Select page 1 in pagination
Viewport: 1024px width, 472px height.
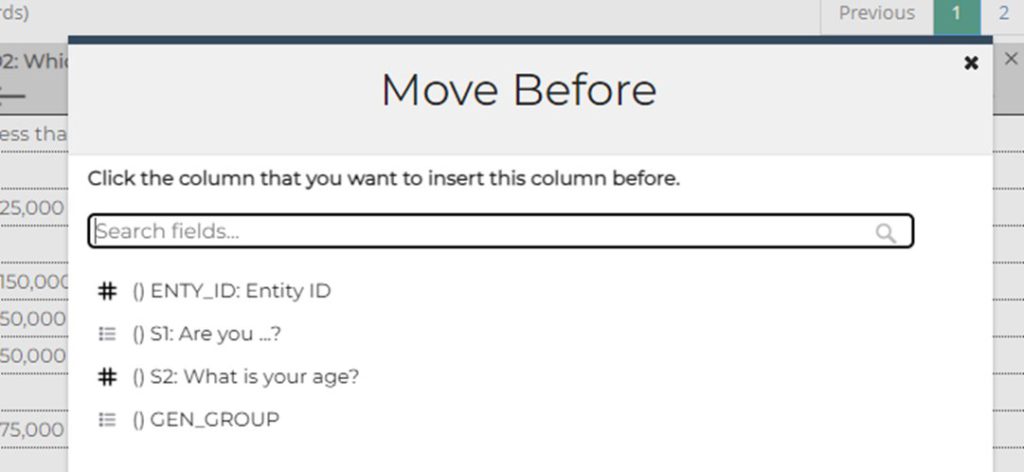(956, 14)
